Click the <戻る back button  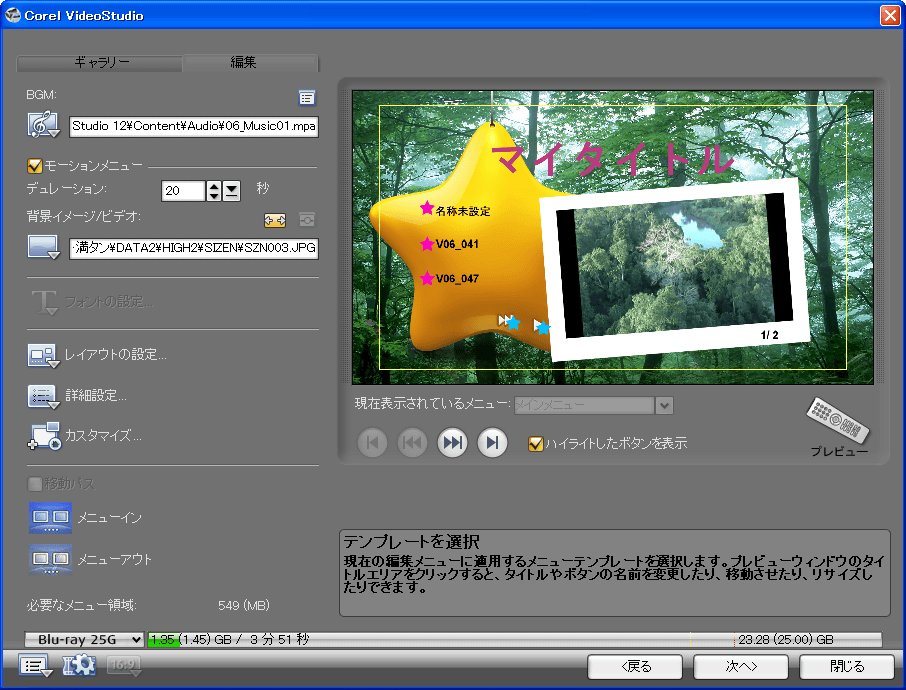(x=635, y=667)
